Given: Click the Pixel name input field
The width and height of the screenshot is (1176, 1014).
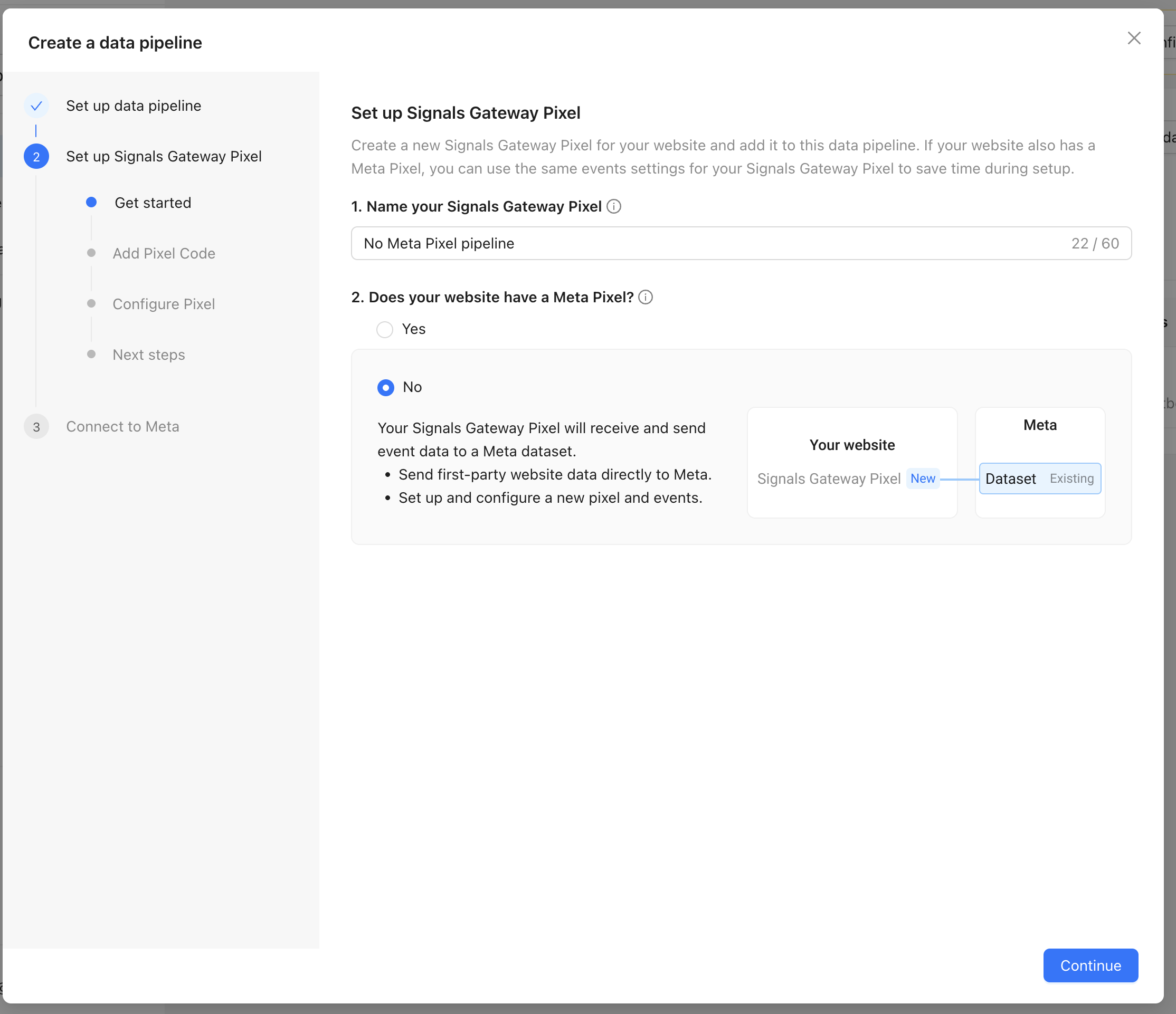Looking at the screenshot, I should (x=709, y=243).
